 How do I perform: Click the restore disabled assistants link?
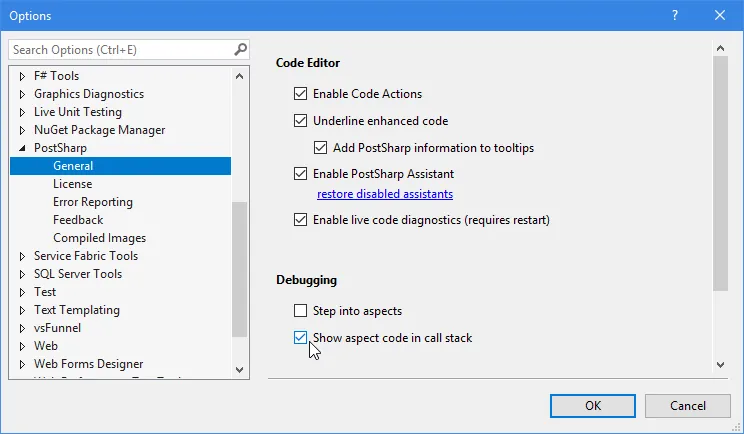[385, 194]
